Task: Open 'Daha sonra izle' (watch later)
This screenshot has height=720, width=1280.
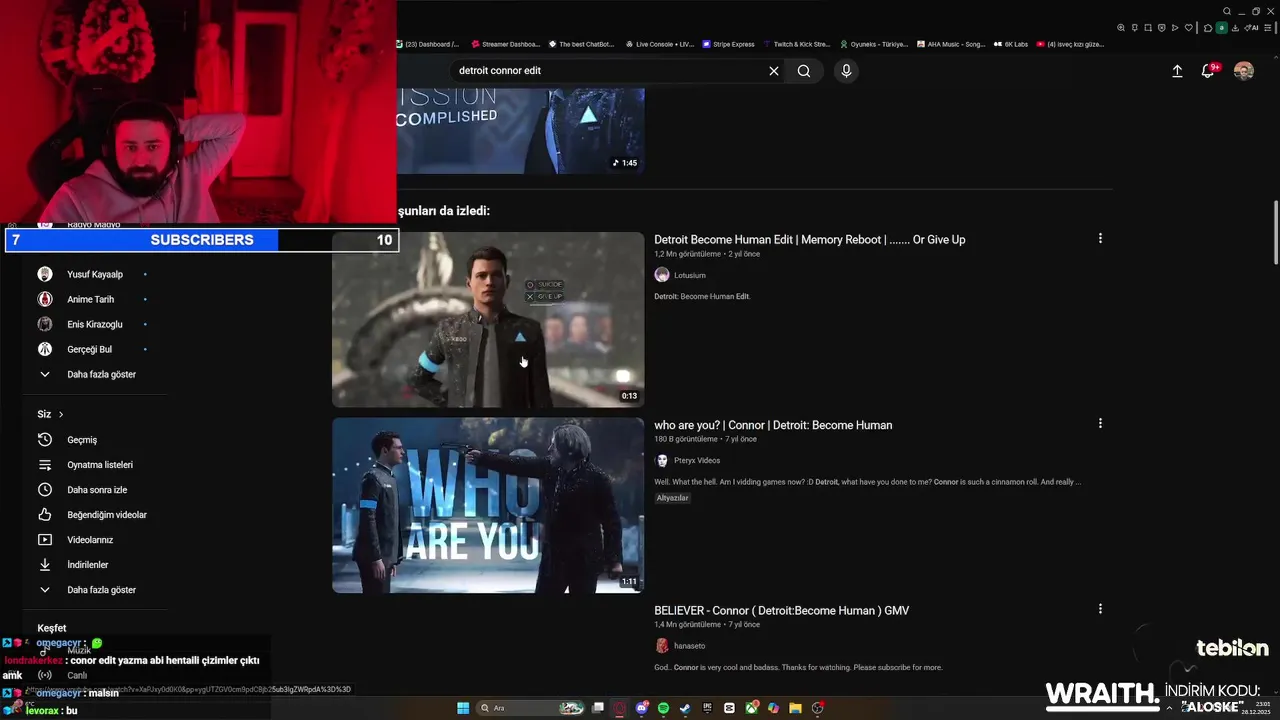Action: coord(95,490)
